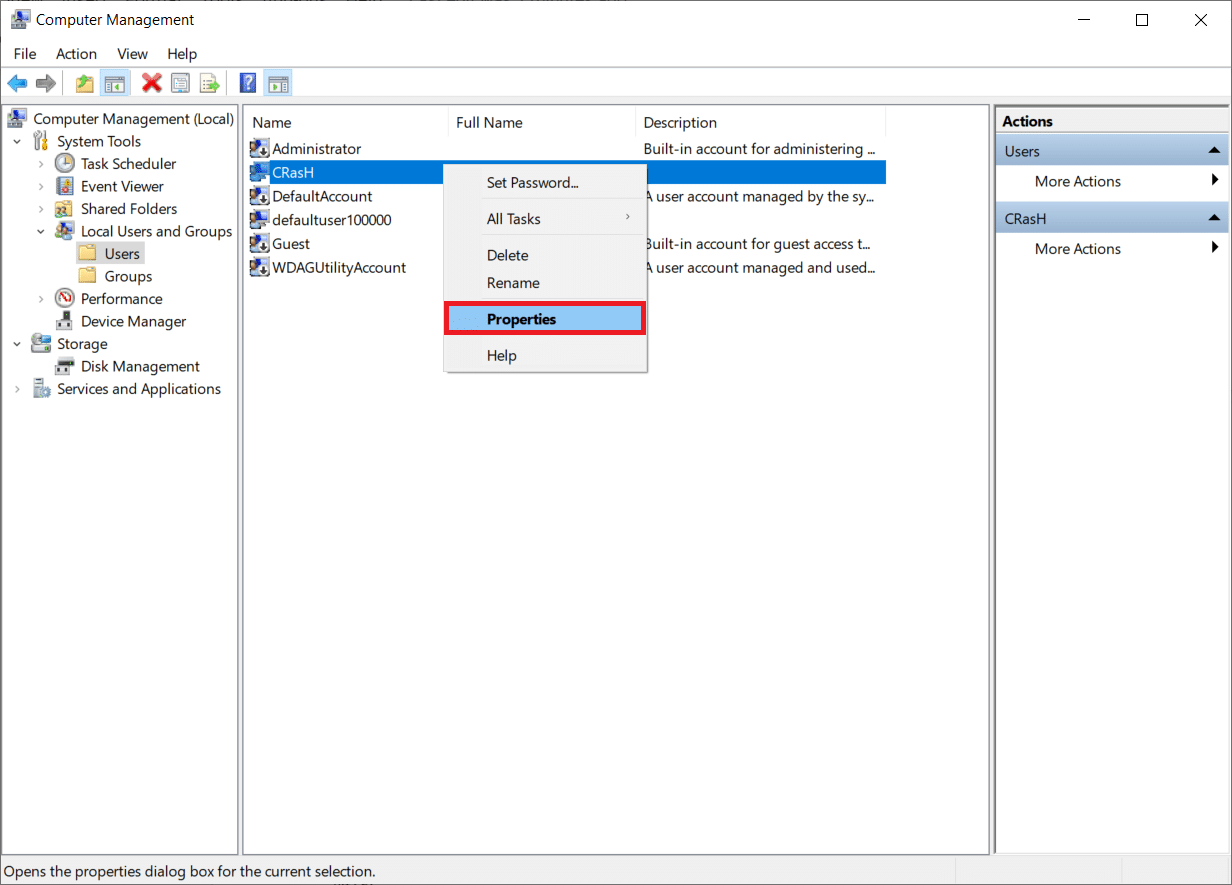Select the Administrator user account
Viewport: 1232px width, 885px height.
316,149
